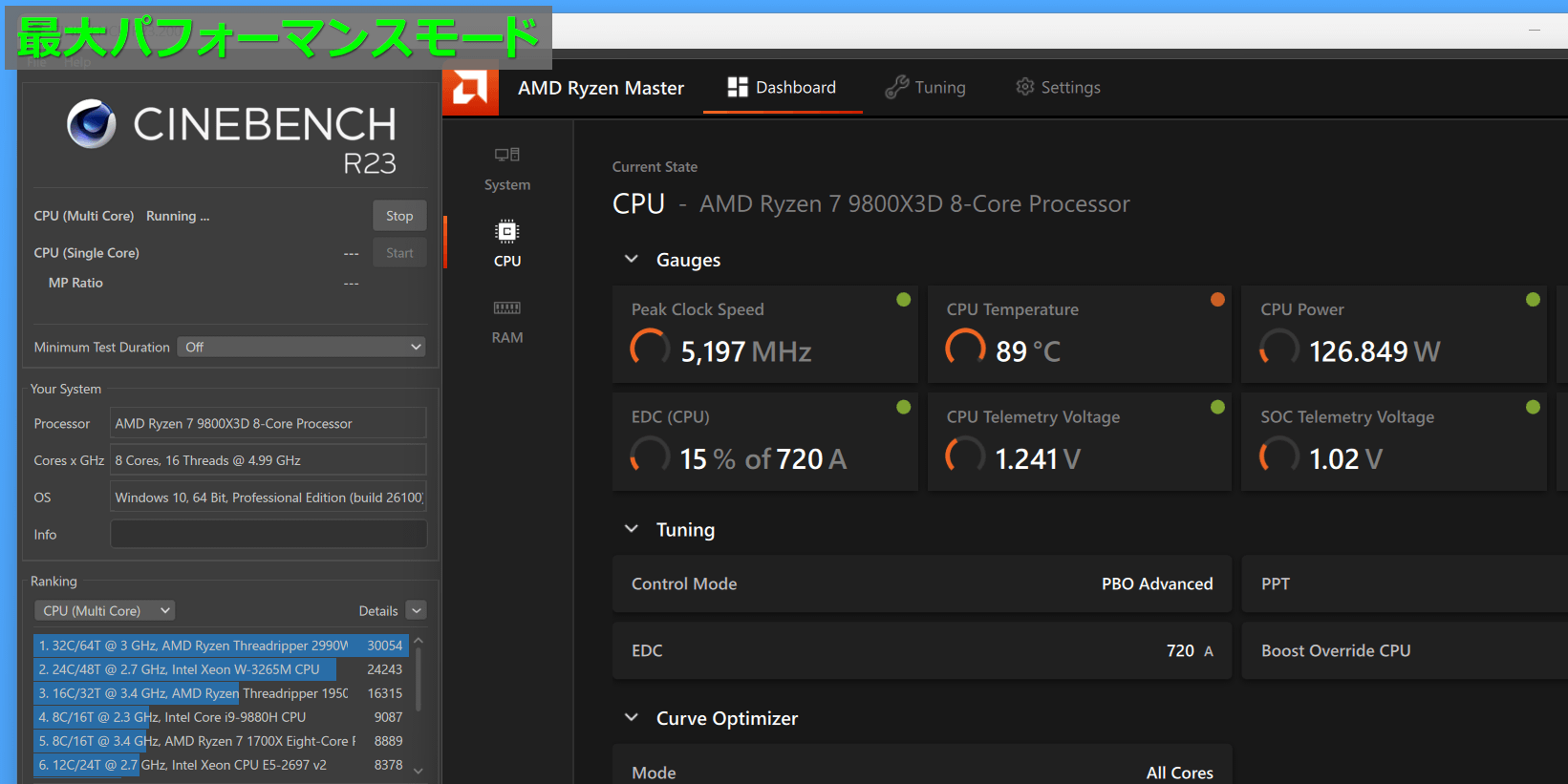Select the CPU sidebar icon

tap(506, 244)
